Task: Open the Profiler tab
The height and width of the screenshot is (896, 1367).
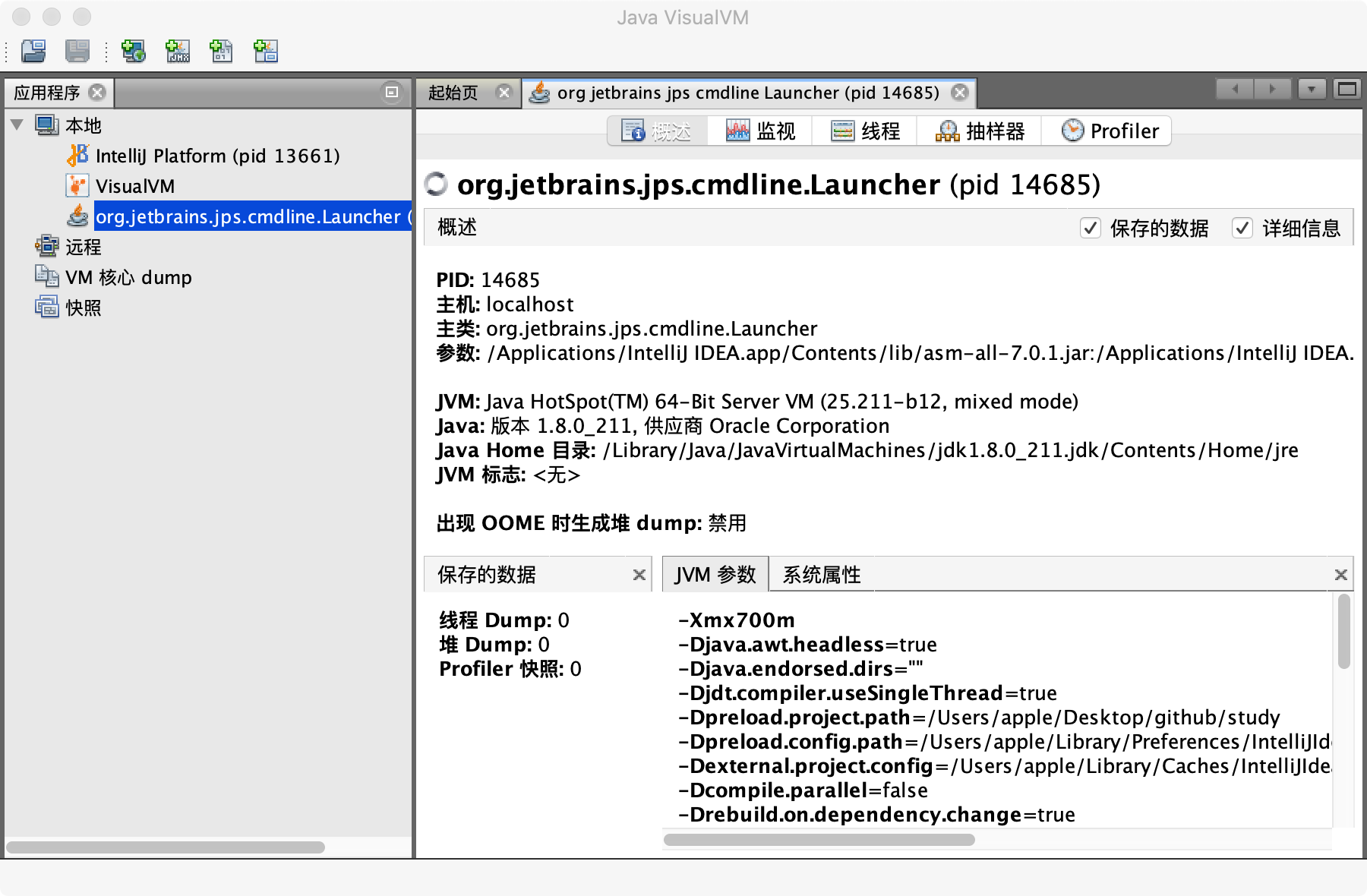Action: click(x=1107, y=131)
